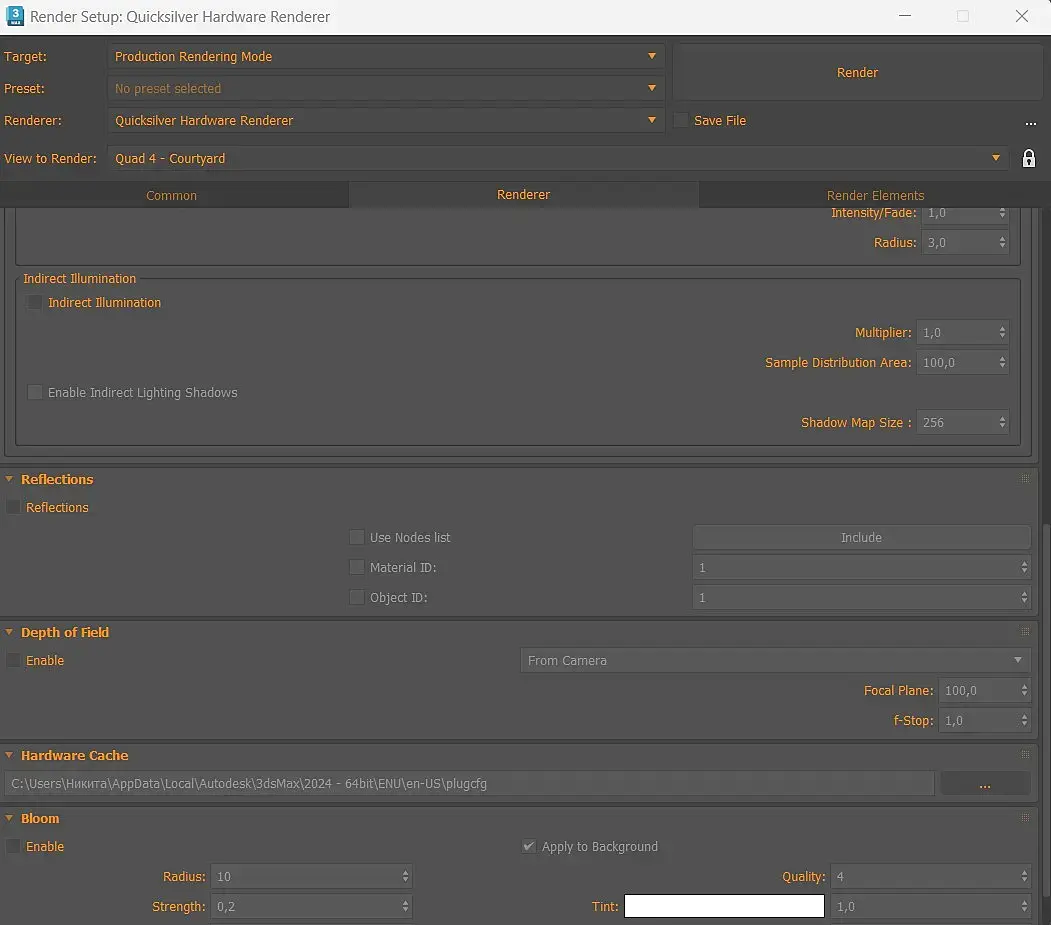Collapse the Reflections rollout
Viewport: 1051px width, 925px height.
point(9,479)
